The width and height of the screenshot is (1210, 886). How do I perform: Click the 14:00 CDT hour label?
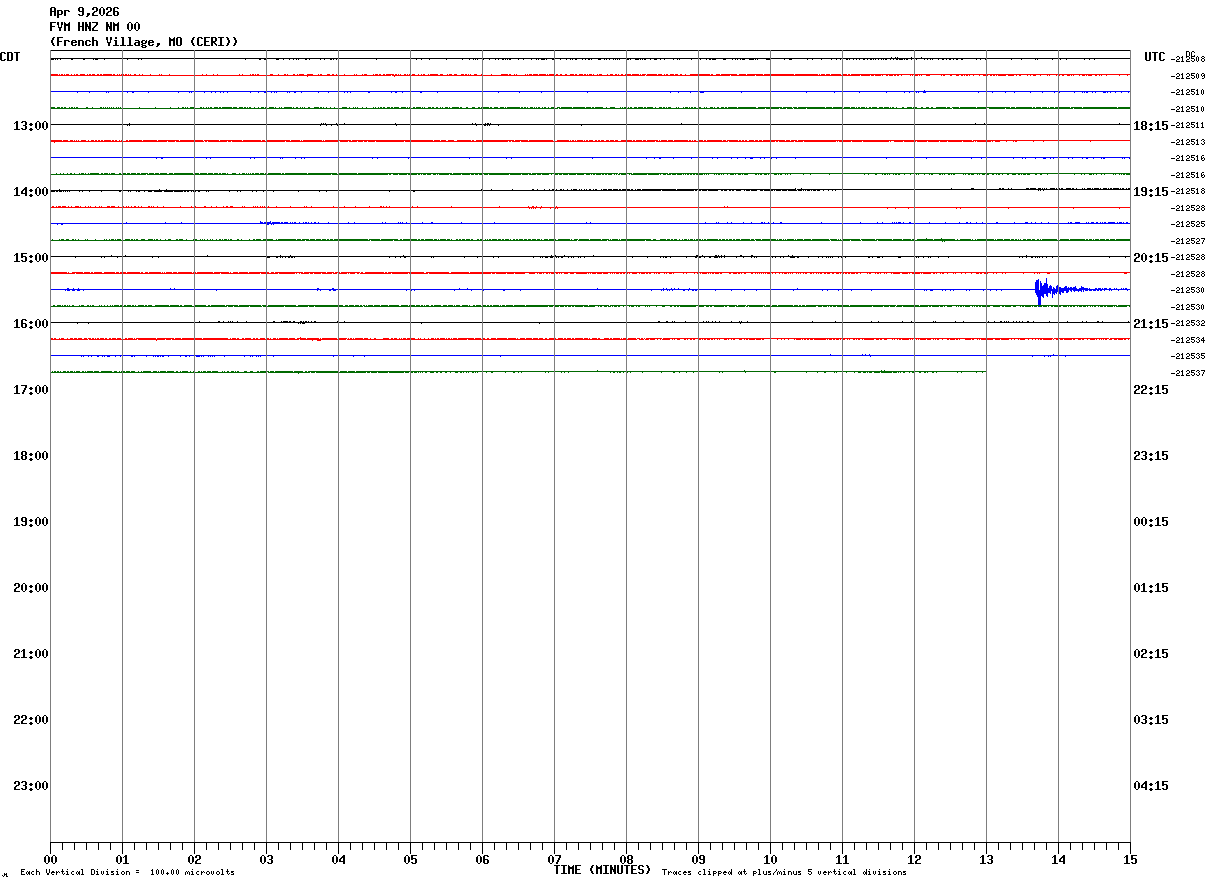point(31,191)
